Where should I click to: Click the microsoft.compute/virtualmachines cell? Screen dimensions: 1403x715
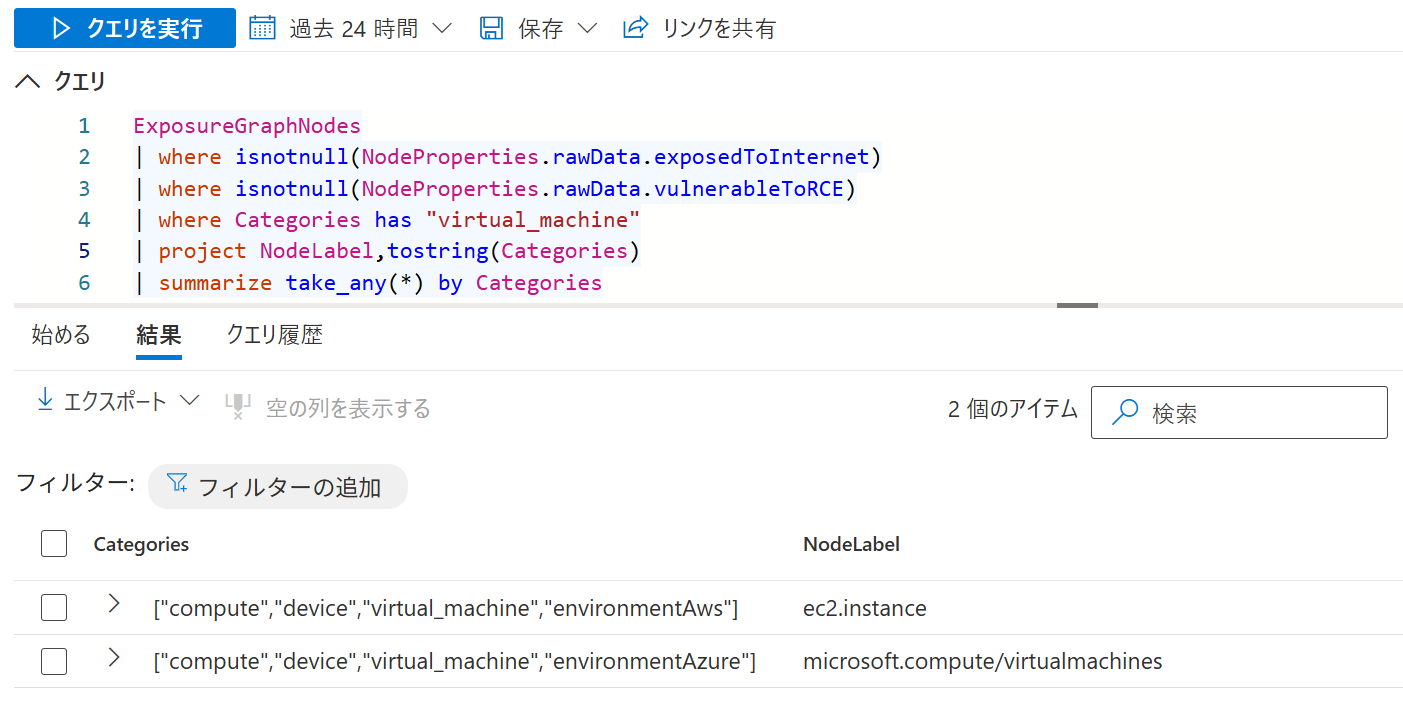click(983, 661)
